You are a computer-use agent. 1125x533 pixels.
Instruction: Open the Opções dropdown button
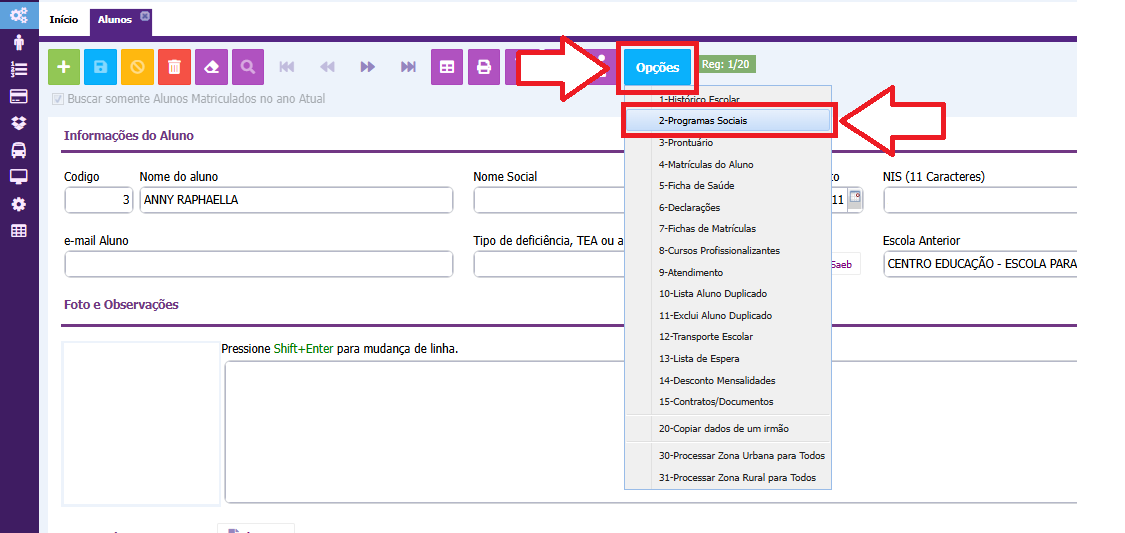click(657, 67)
